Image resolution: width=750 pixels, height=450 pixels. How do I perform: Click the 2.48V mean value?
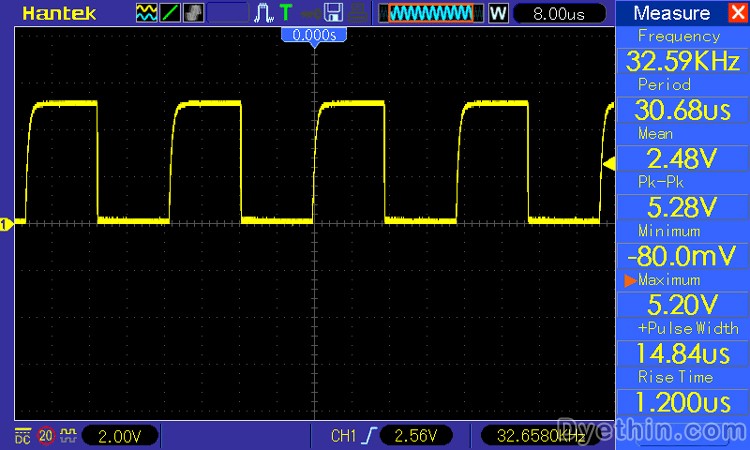[x=683, y=158]
